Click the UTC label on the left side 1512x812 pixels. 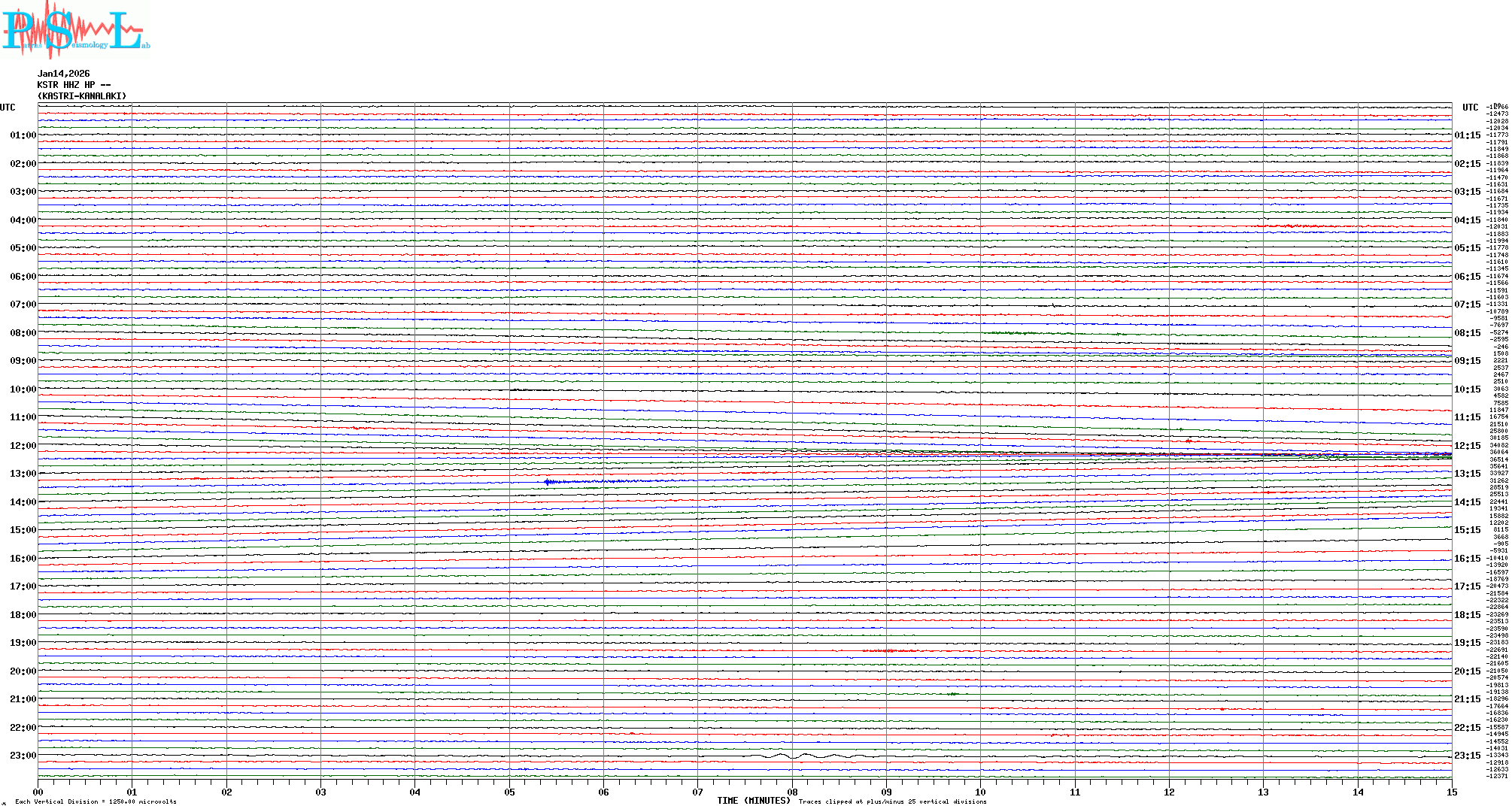8,108
